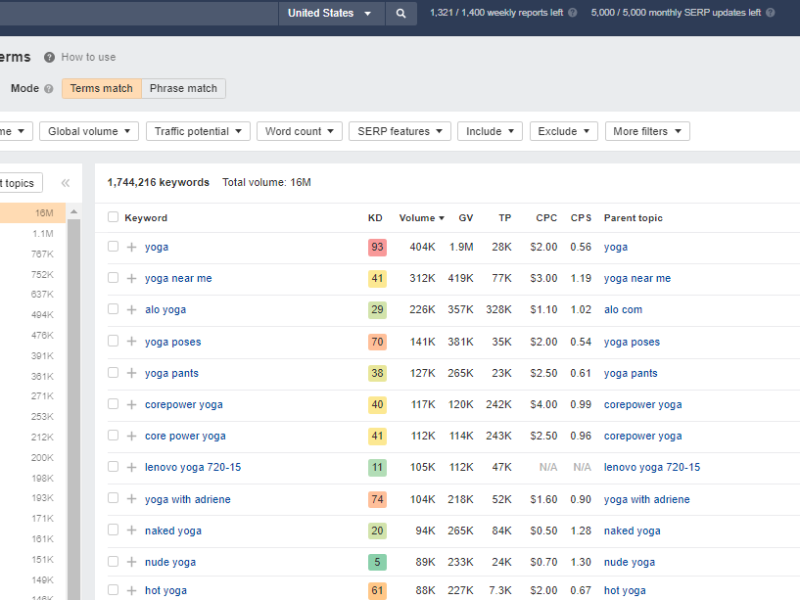
Task: Click plus icon beside corepower yoga
Action: (131, 405)
